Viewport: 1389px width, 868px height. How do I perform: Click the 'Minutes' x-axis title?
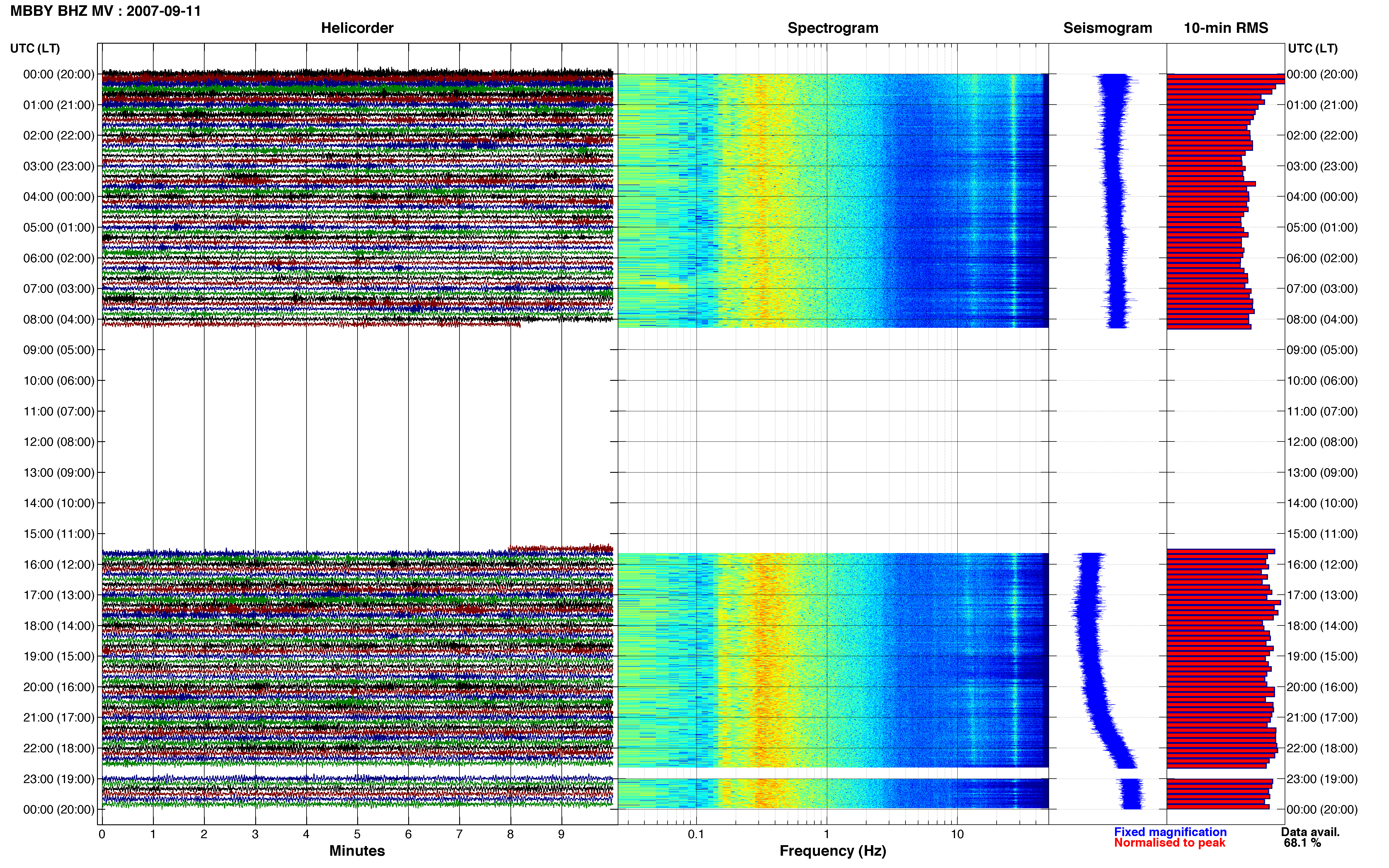[x=357, y=851]
